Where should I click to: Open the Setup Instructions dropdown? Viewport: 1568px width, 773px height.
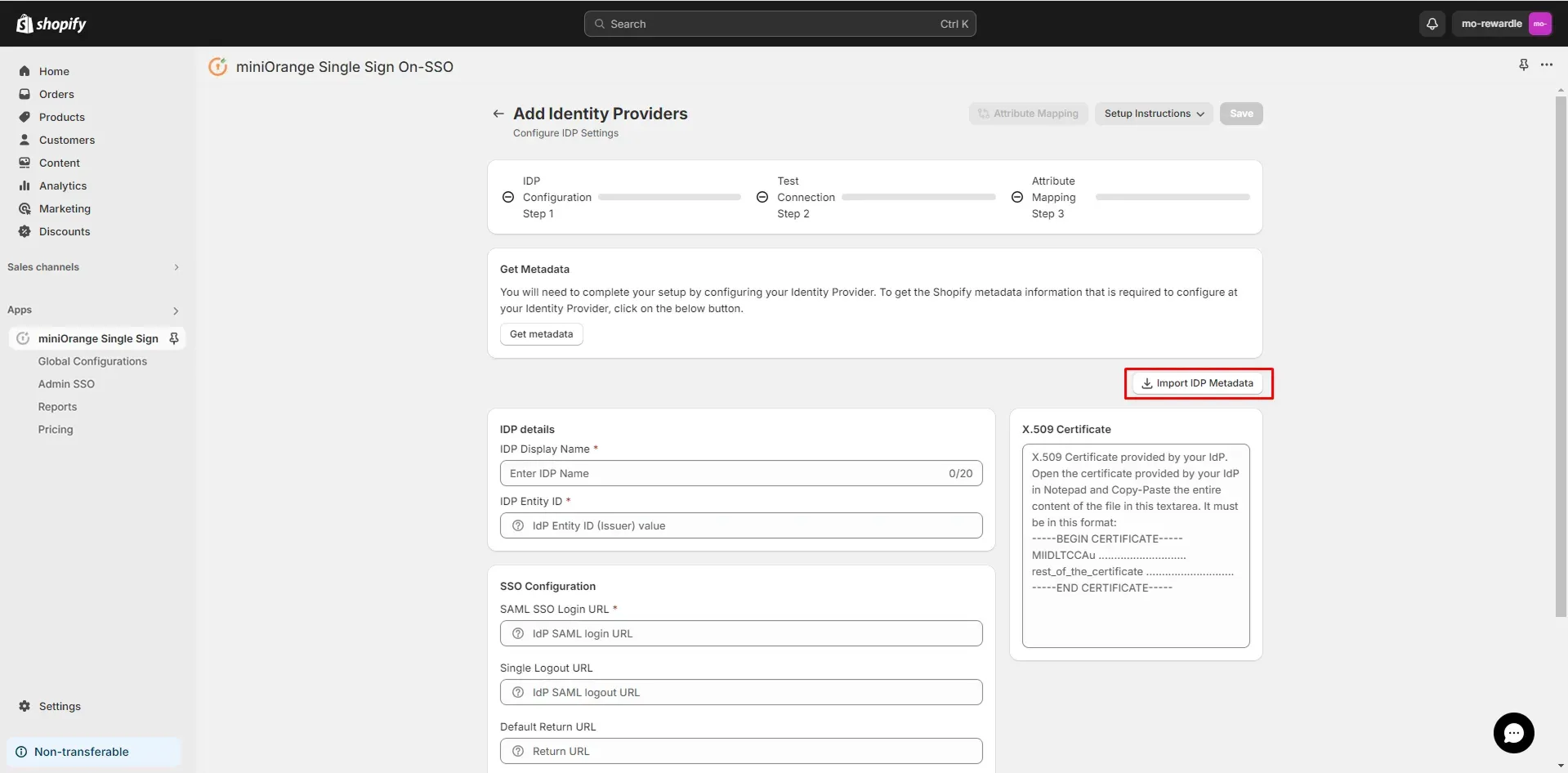[x=1154, y=114]
